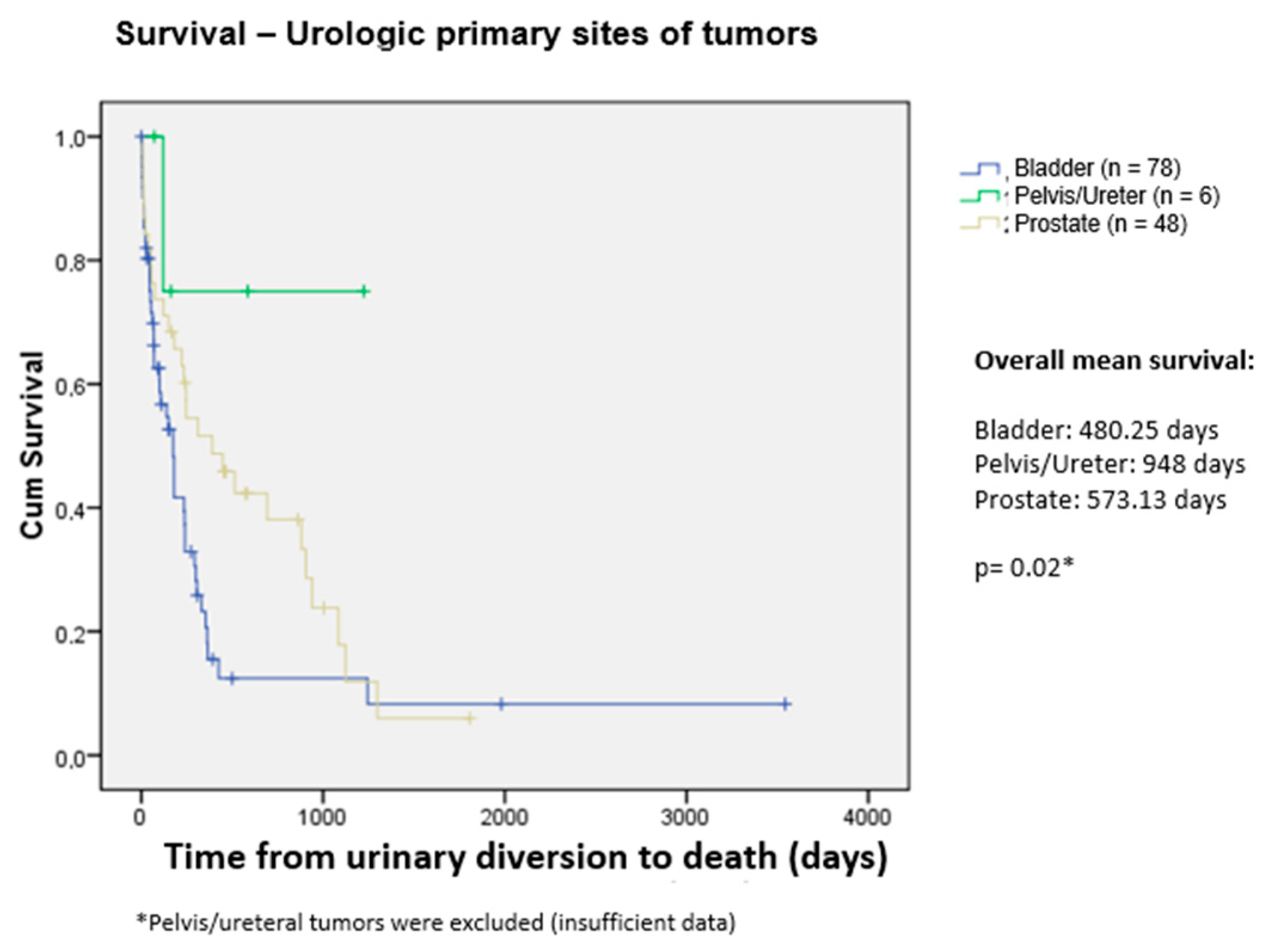Viewport: 1269px width, 952px height.
Task: Click the tan Prostate legend line icon
Action: (x=980, y=225)
